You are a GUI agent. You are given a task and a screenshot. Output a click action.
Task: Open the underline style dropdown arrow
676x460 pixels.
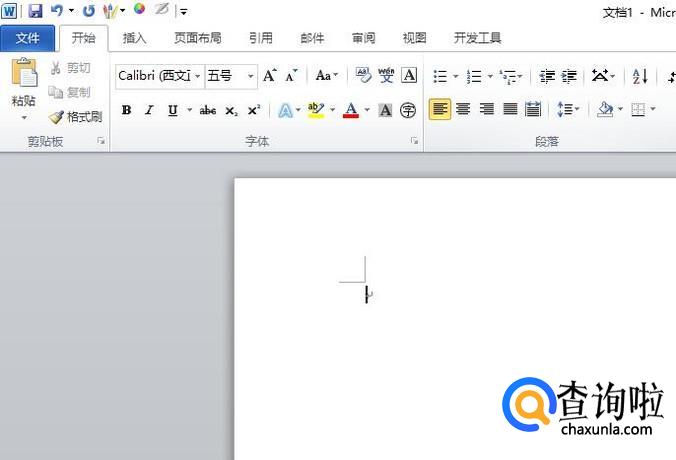(x=189, y=110)
